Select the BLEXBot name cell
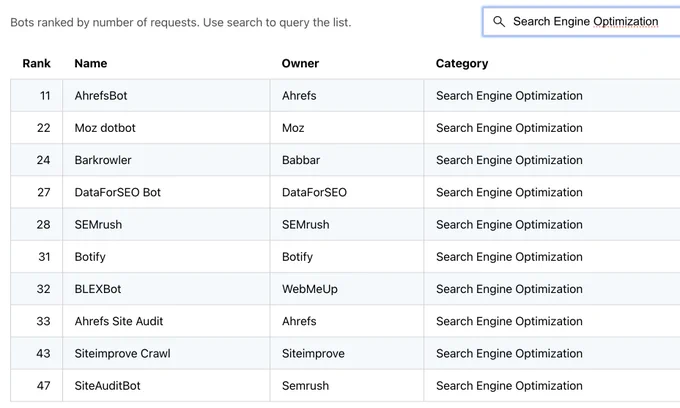This screenshot has height=408, width=680. point(166,289)
